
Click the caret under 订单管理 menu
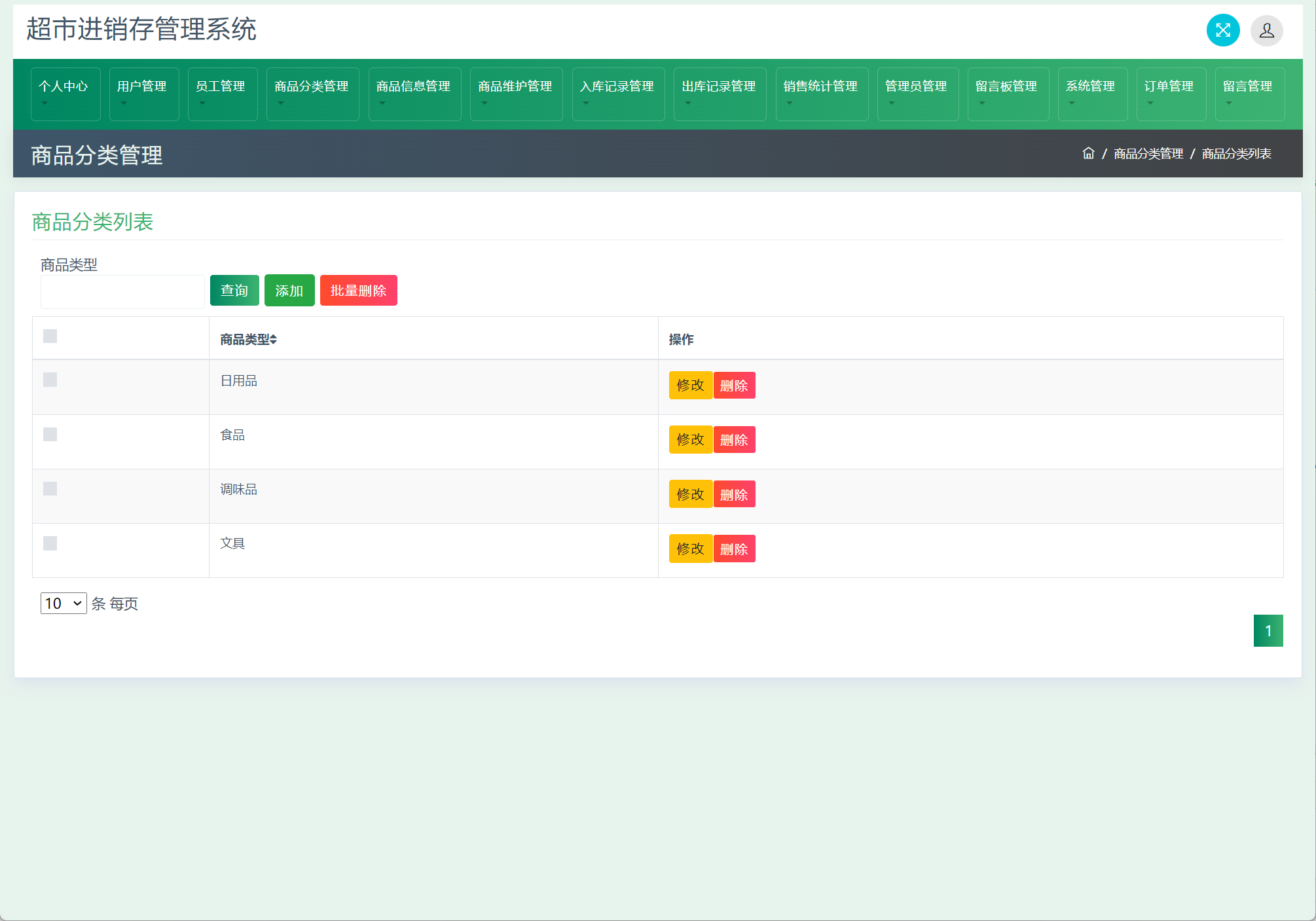pyautogui.click(x=1150, y=103)
